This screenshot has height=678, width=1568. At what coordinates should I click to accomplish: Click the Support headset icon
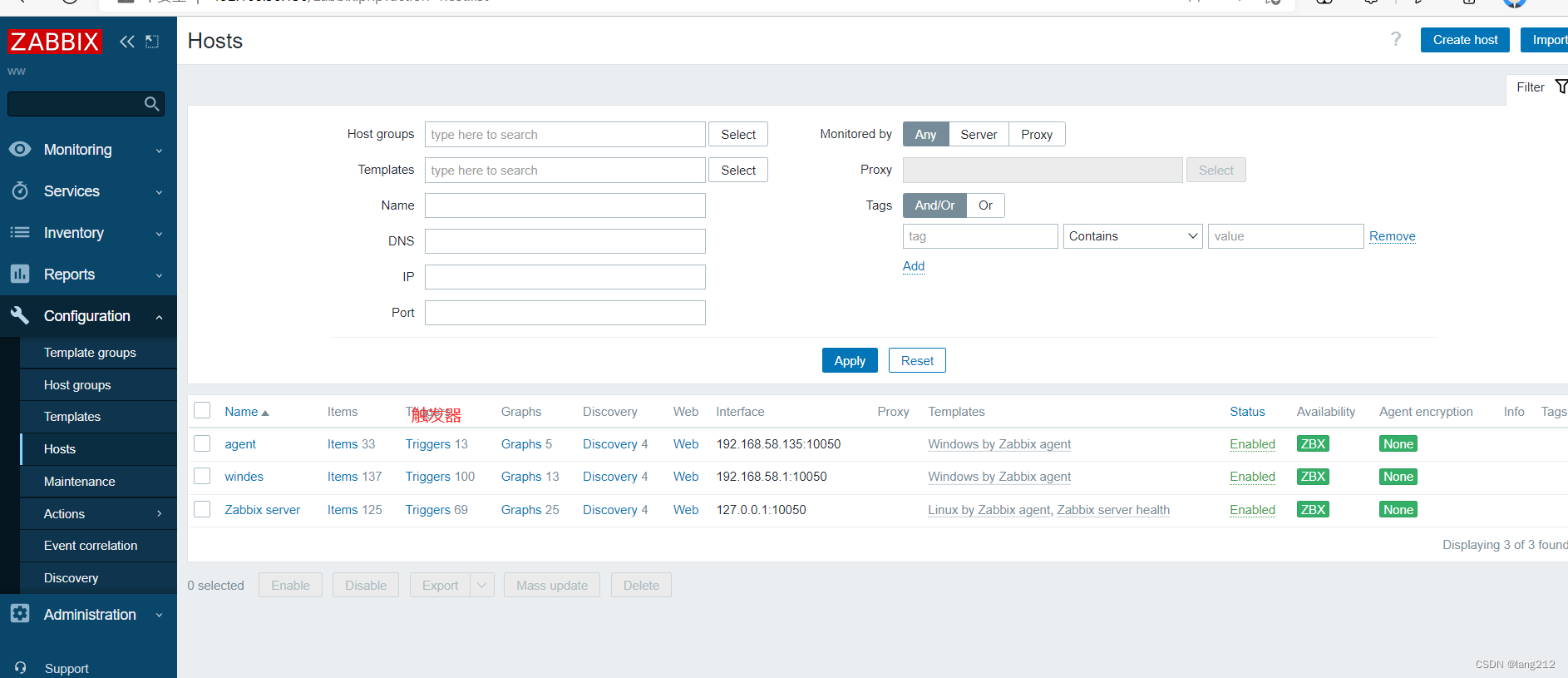point(21,668)
